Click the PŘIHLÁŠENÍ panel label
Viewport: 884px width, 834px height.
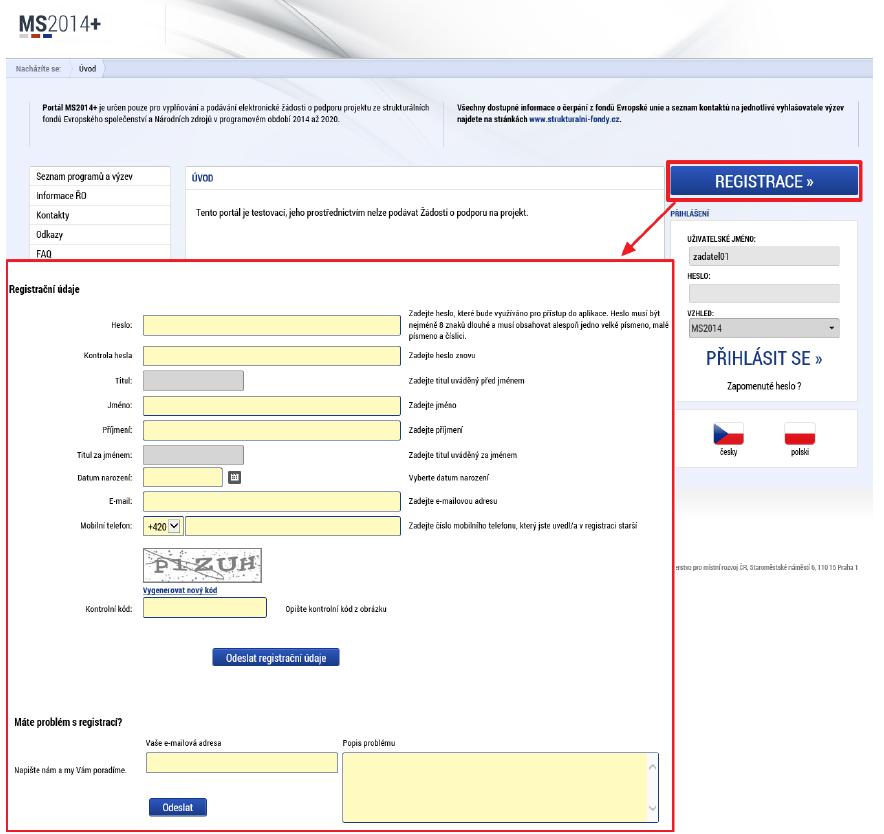click(690, 214)
